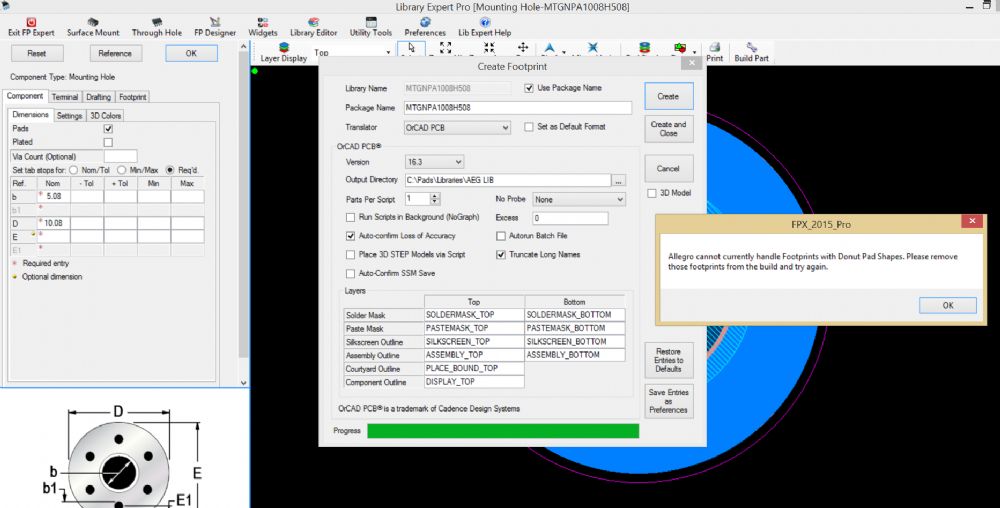Click the Exit FP Expert icon
The width and height of the screenshot is (1000, 508).
click(x=30, y=21)
